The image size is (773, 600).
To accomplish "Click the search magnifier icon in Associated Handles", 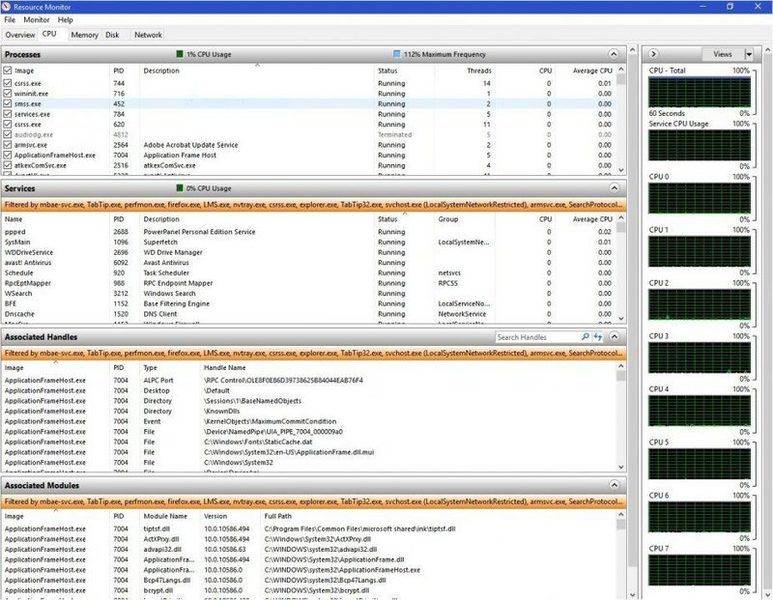I will point(585,337).
